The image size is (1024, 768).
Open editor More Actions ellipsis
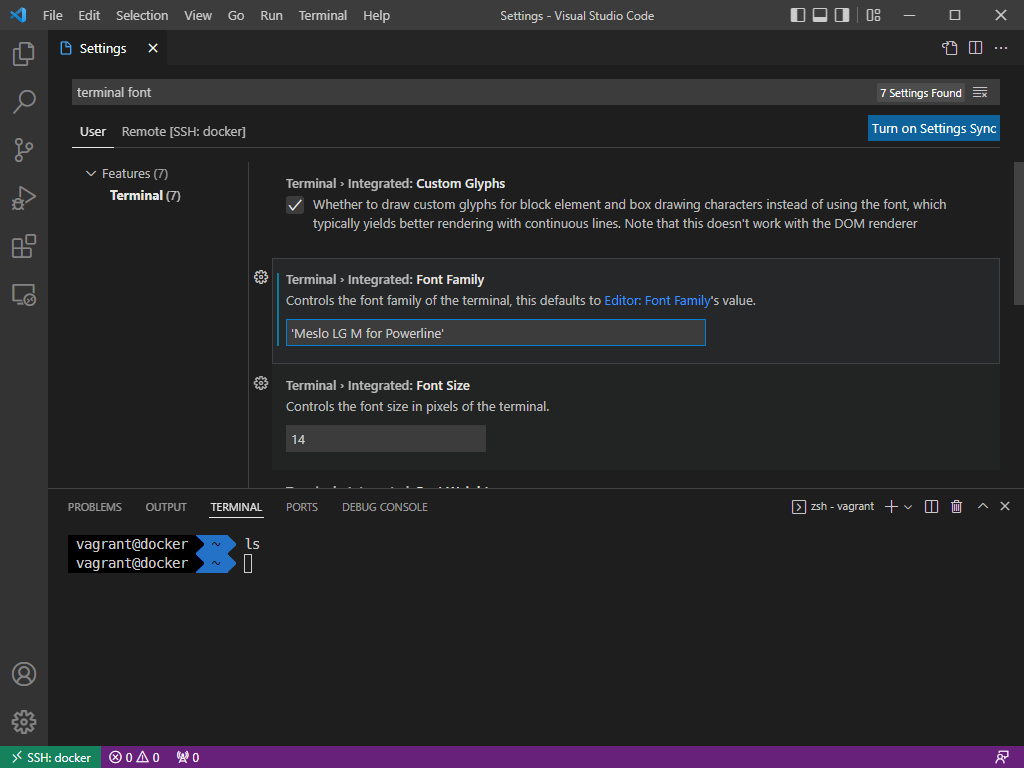(x=1001, y=48)
